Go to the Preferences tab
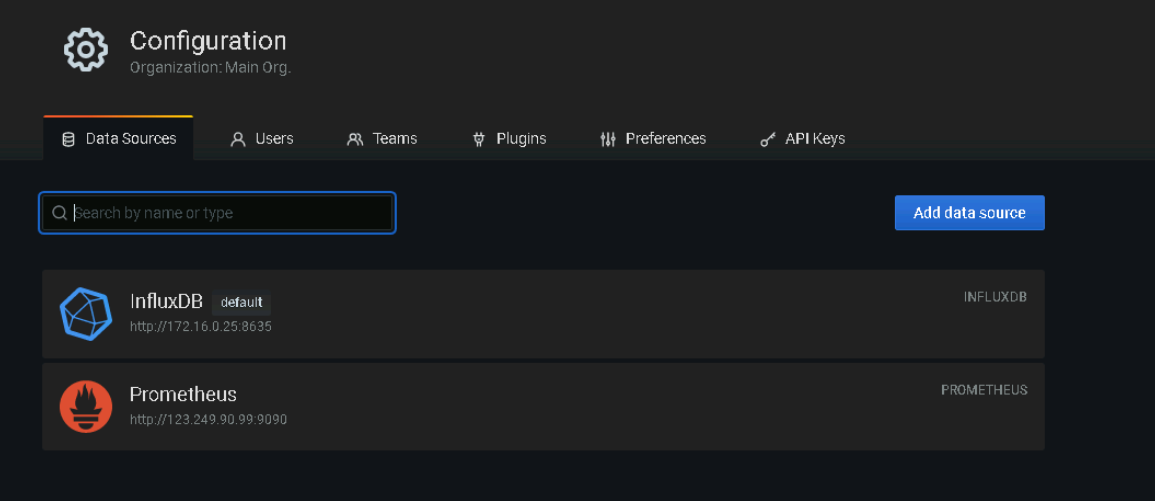The width and height of the screenshot is (1155, 501). point(653,139)
